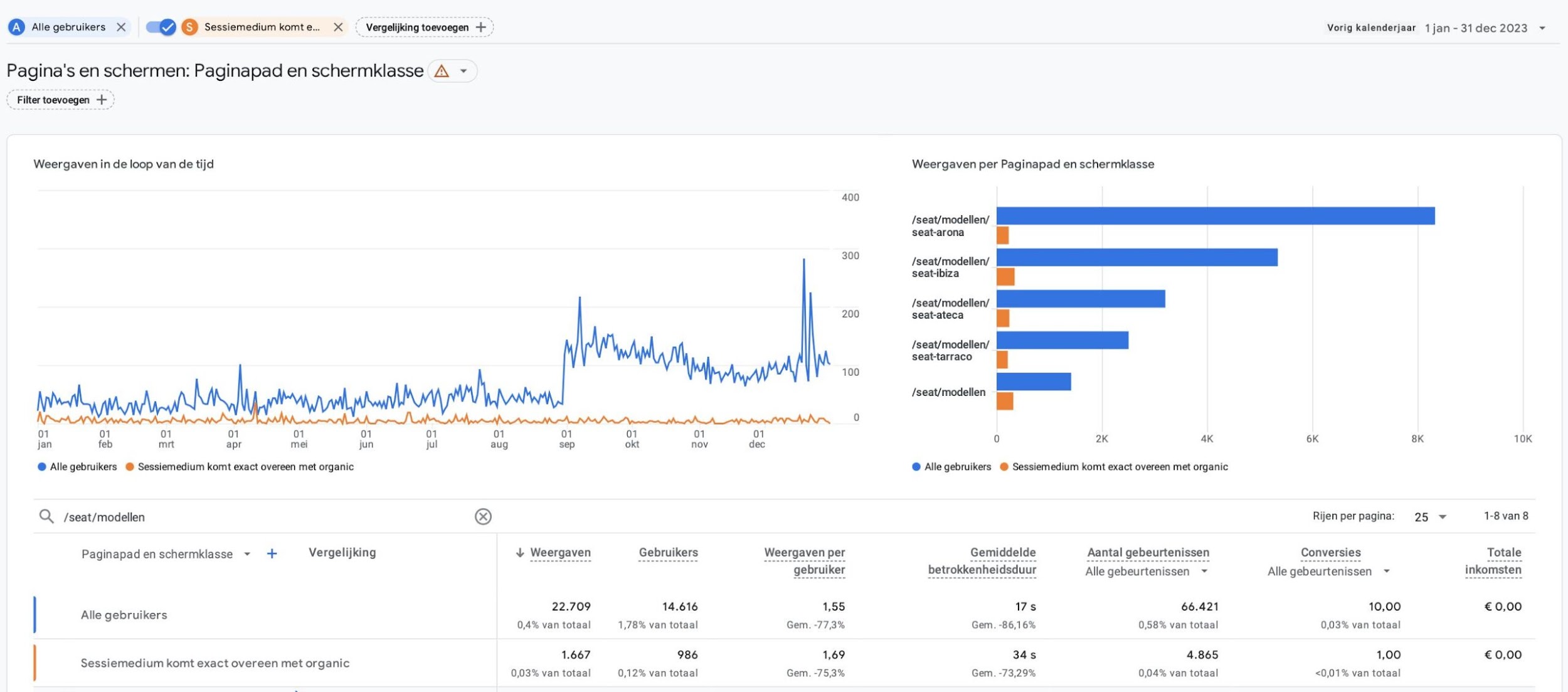The width and height of the screenshot is (1568, 692).
Task: Open the data quality warning triangle icon
Action: coord(442,71)
